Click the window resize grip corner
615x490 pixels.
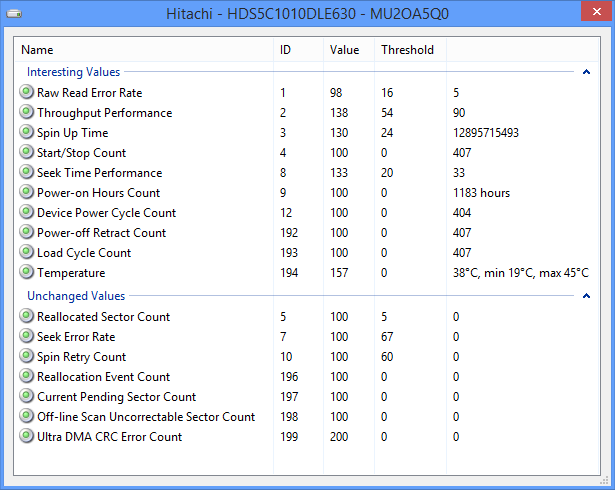point(604,481)
